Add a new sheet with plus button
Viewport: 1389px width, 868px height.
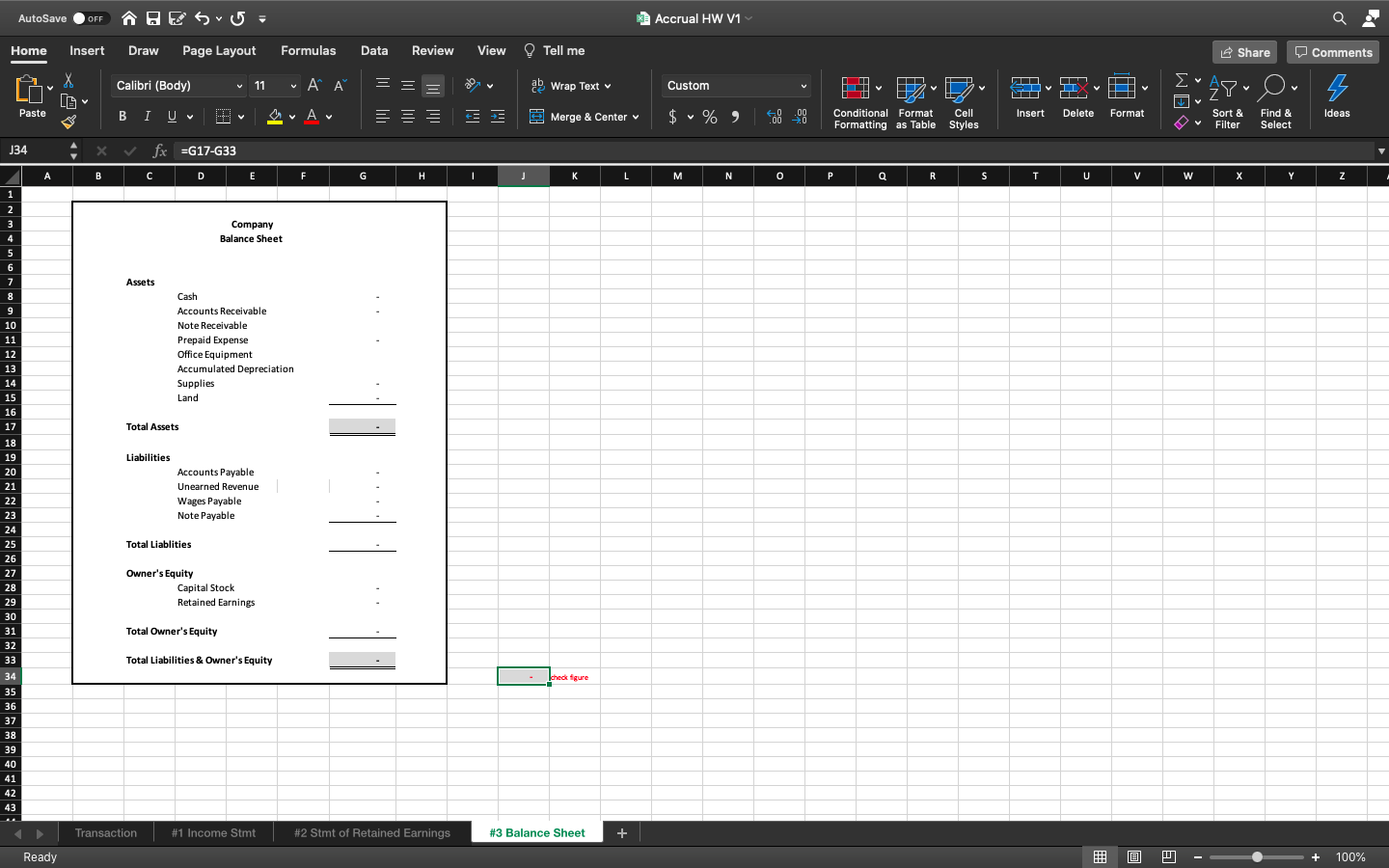point(622,832)
